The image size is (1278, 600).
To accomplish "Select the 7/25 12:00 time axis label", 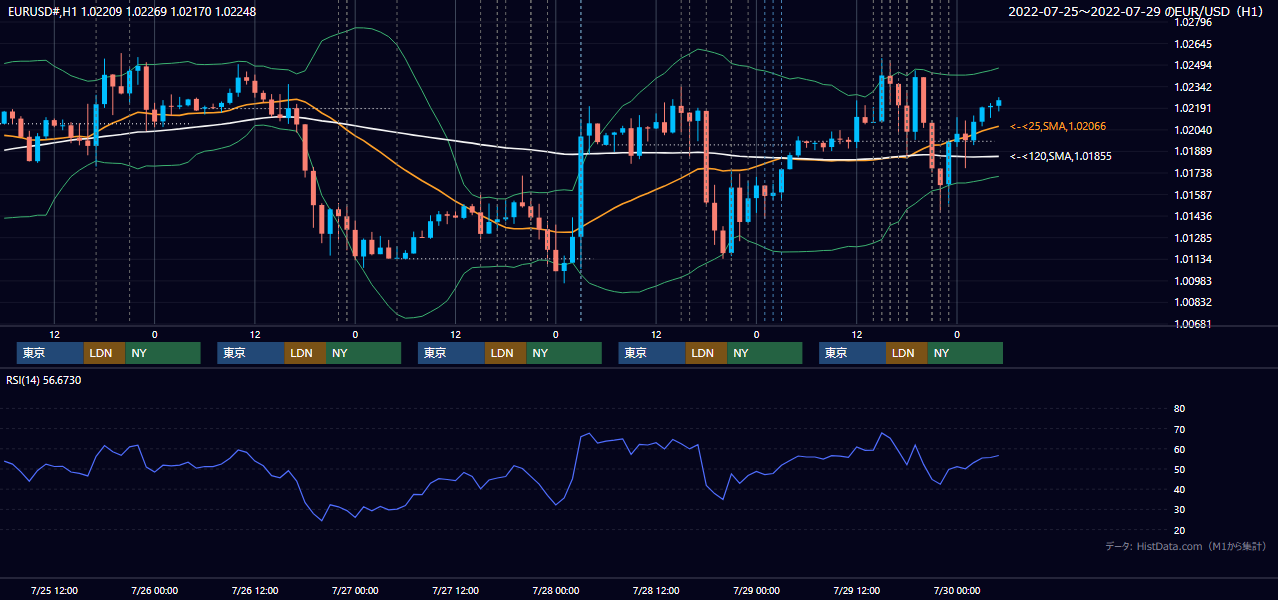I will 54,590.
